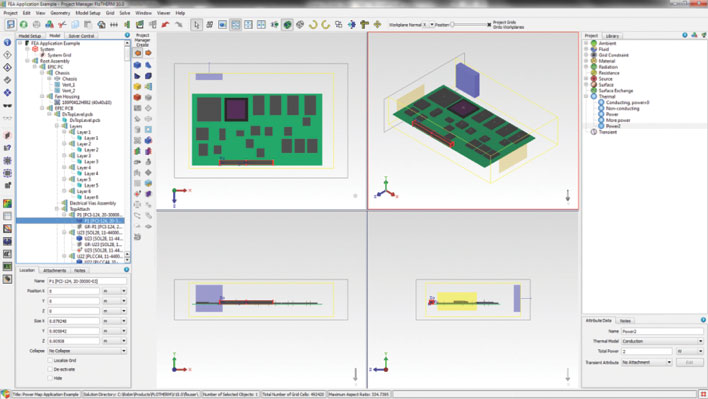708x399 pixels.
Task: Click the blue info icon in left sidebar
Action: [x=7, y=42]
